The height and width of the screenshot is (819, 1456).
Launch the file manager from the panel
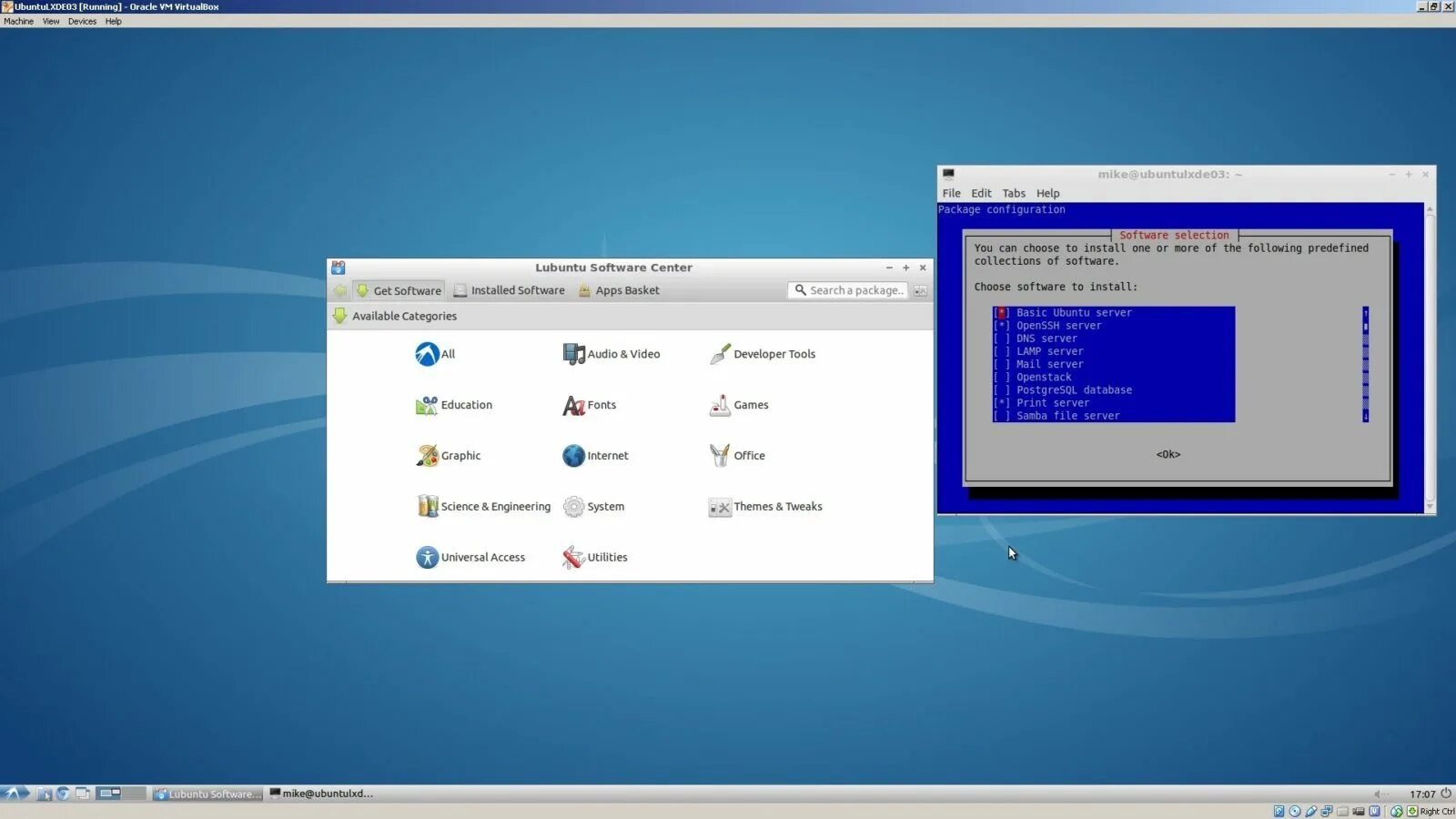(x=43, y=794)
